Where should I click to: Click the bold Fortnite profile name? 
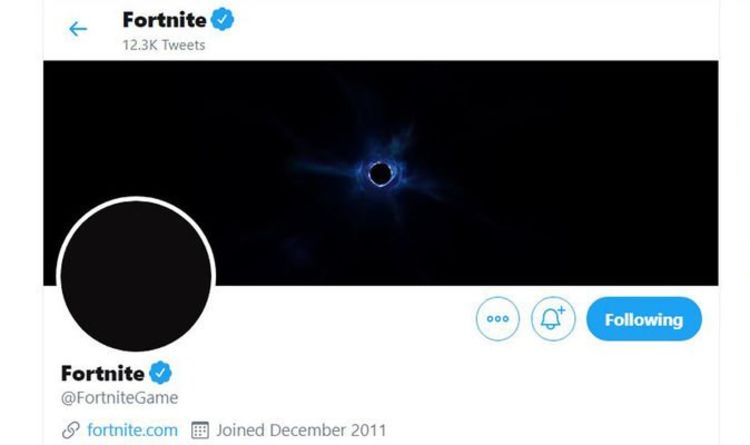102,373
